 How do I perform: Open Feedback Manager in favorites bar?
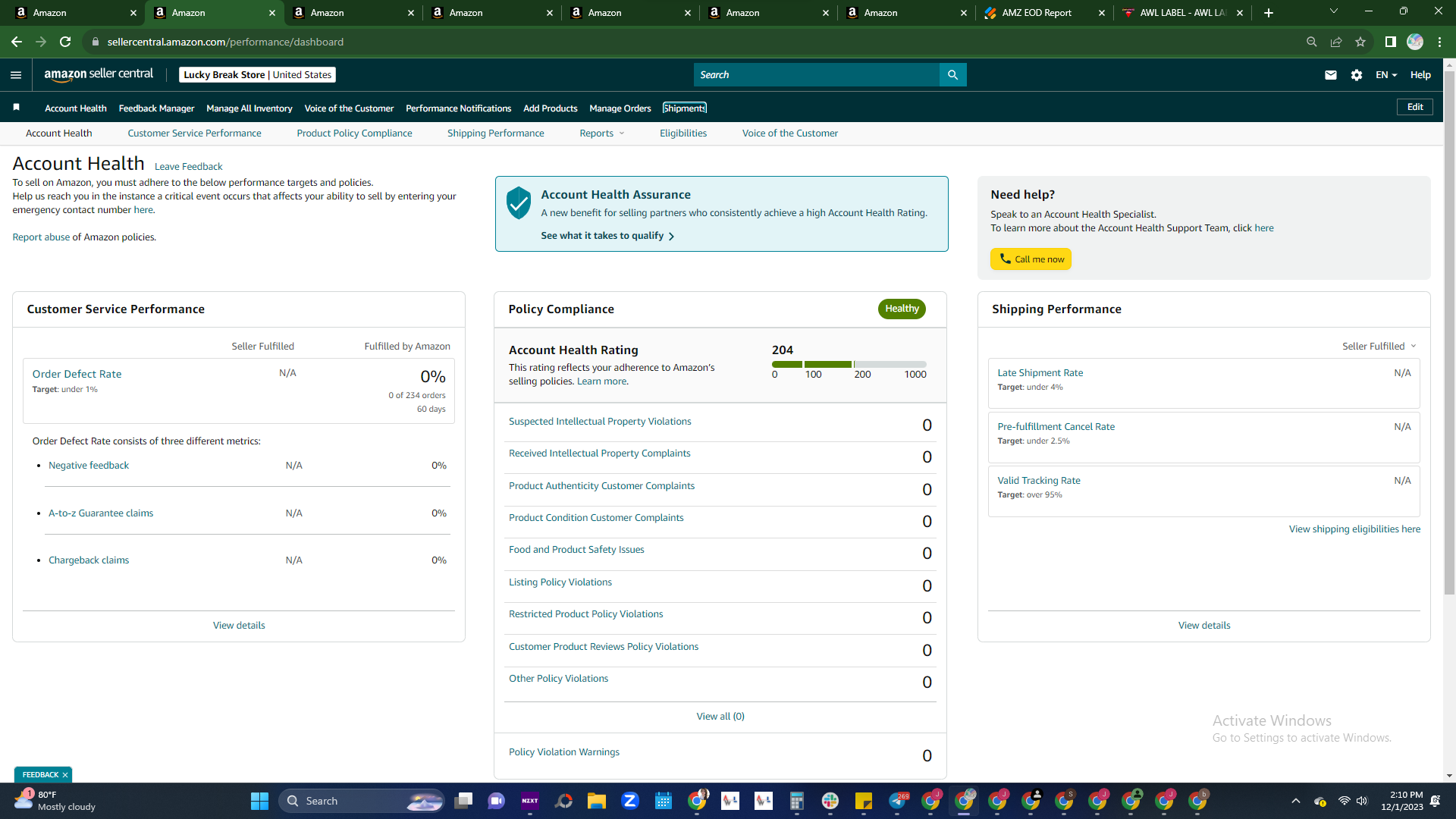click(x=156, y=108)
